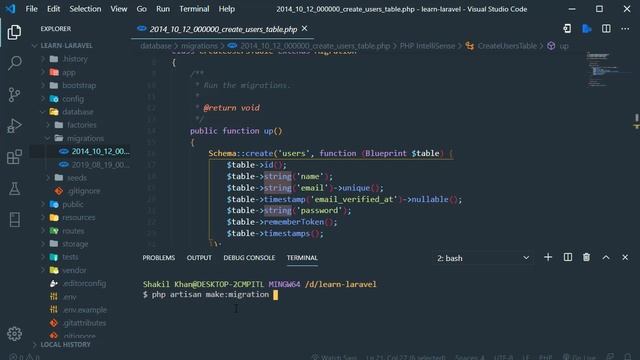Open the View menu

click(118, 9)
